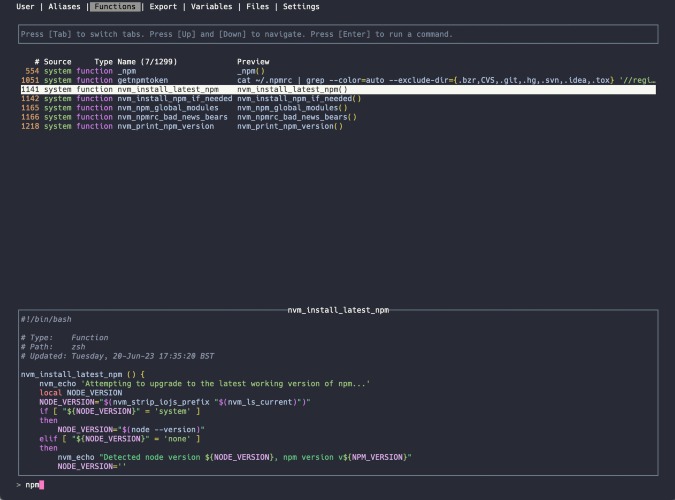Screen dimensions: 675x500
Task: Click the Preview column header
Action: tap(253, 62)
